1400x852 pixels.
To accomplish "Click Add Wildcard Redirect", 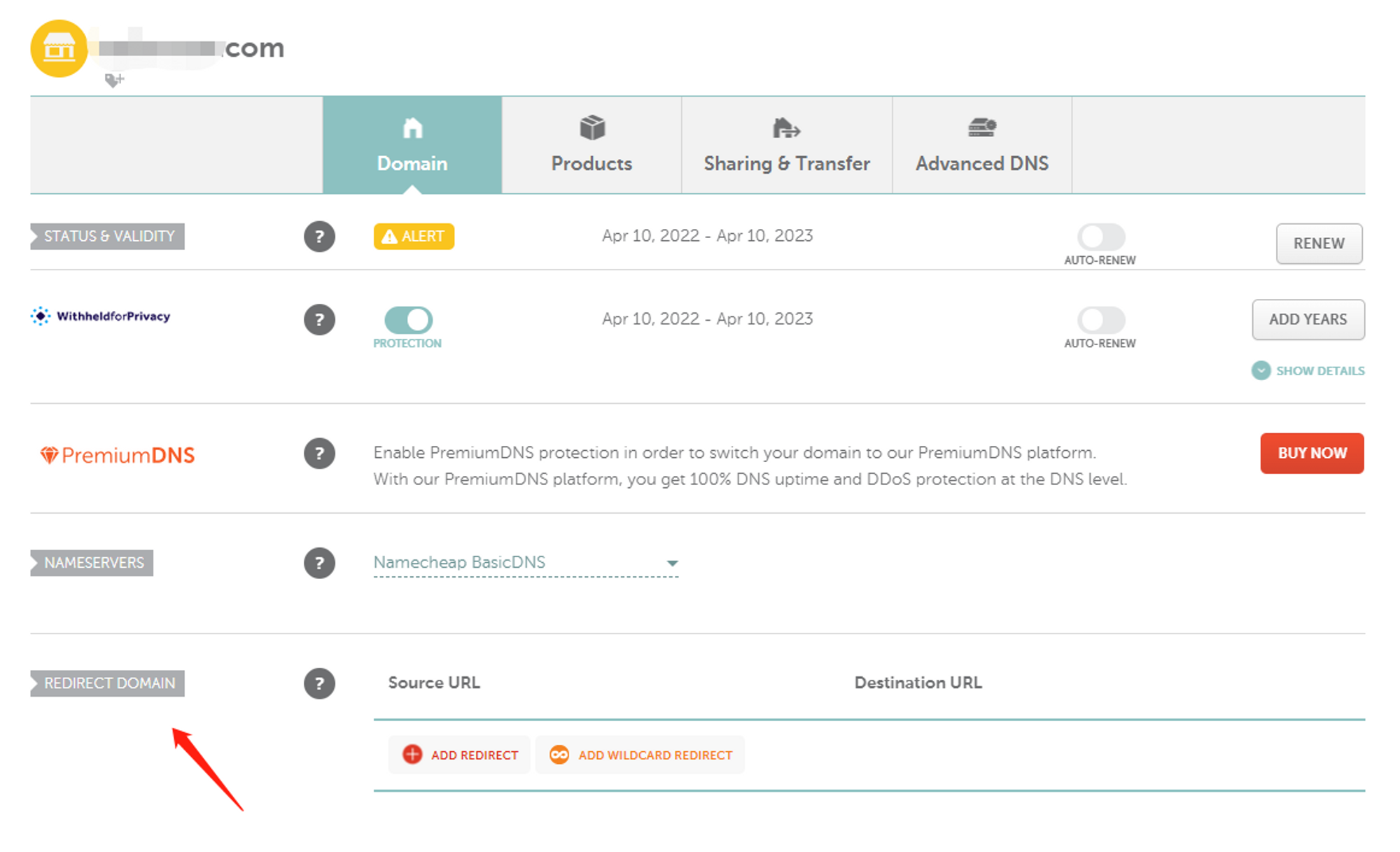I will [640, 755].
